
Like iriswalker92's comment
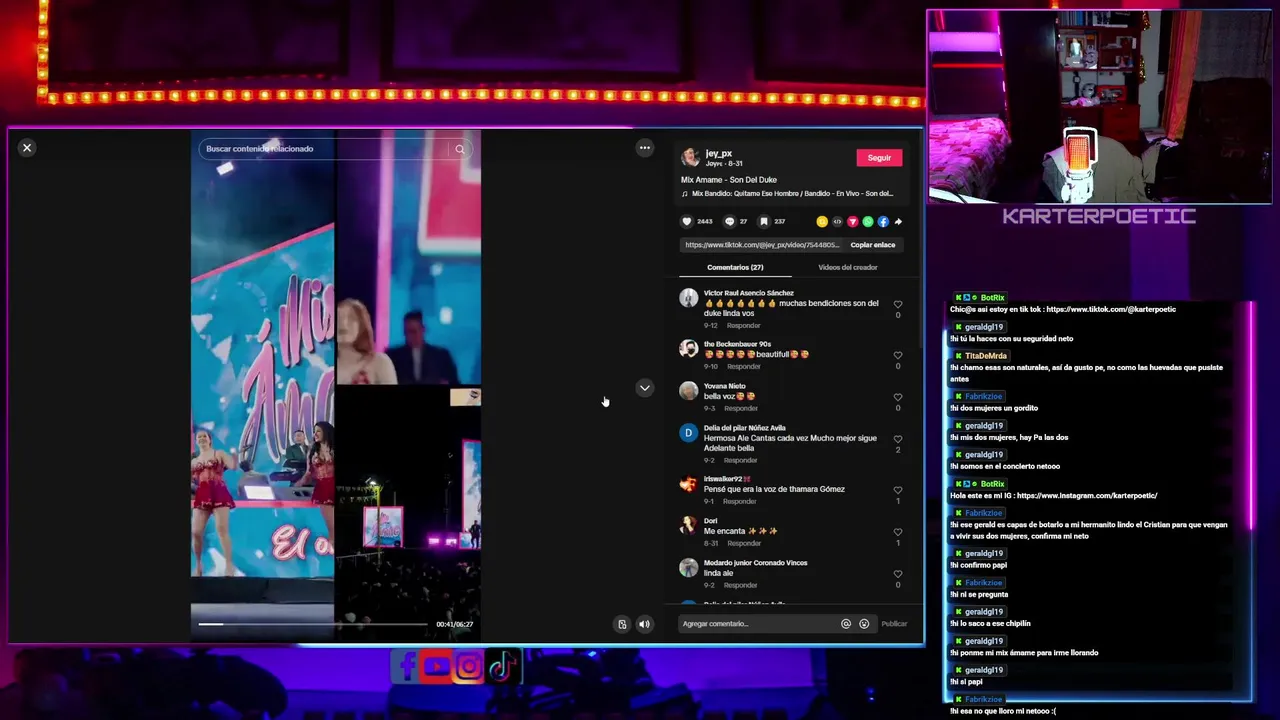point(897,490)
